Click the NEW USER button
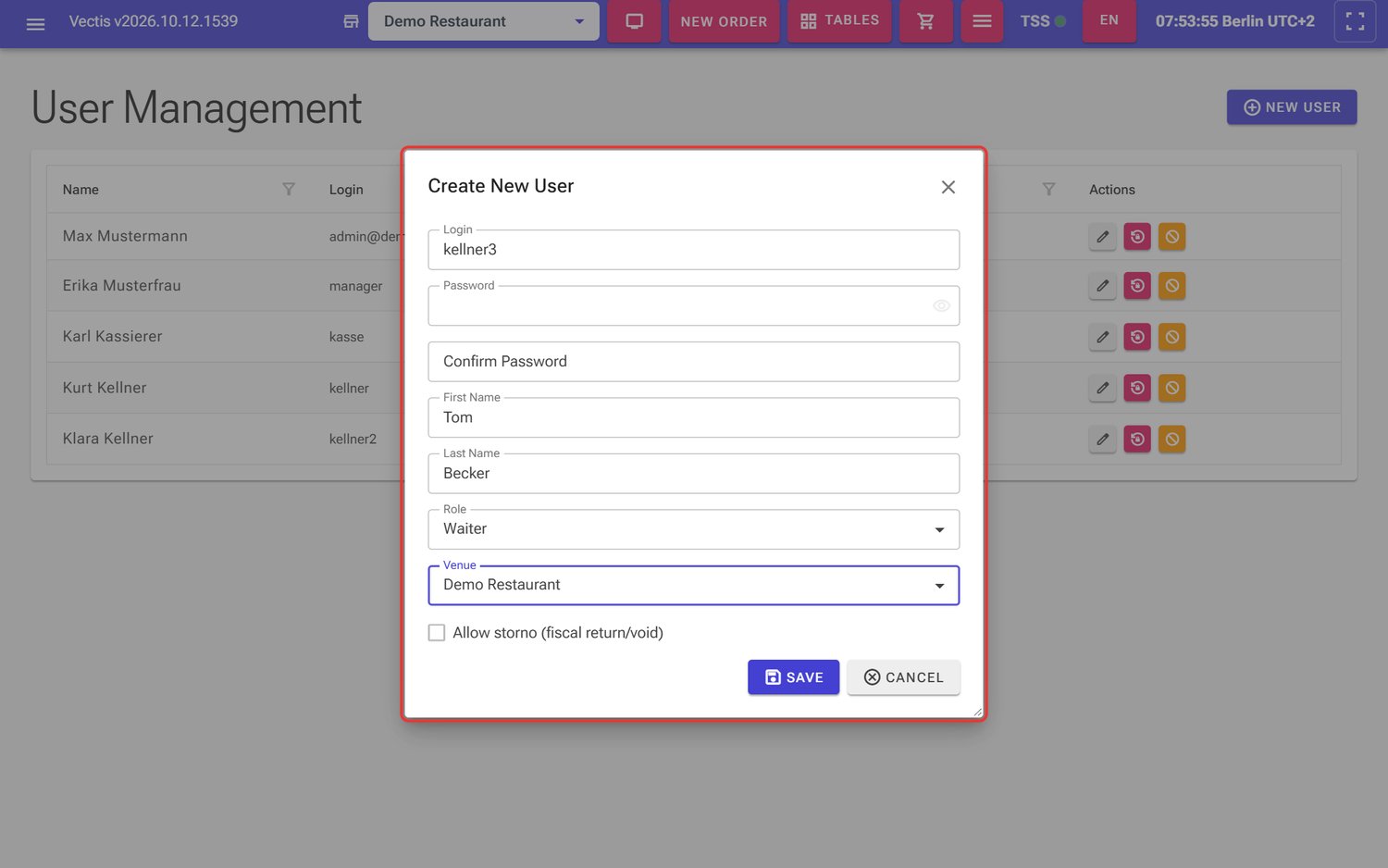This screenshot has width=1388, height=868. click(x=1292, y=107)
